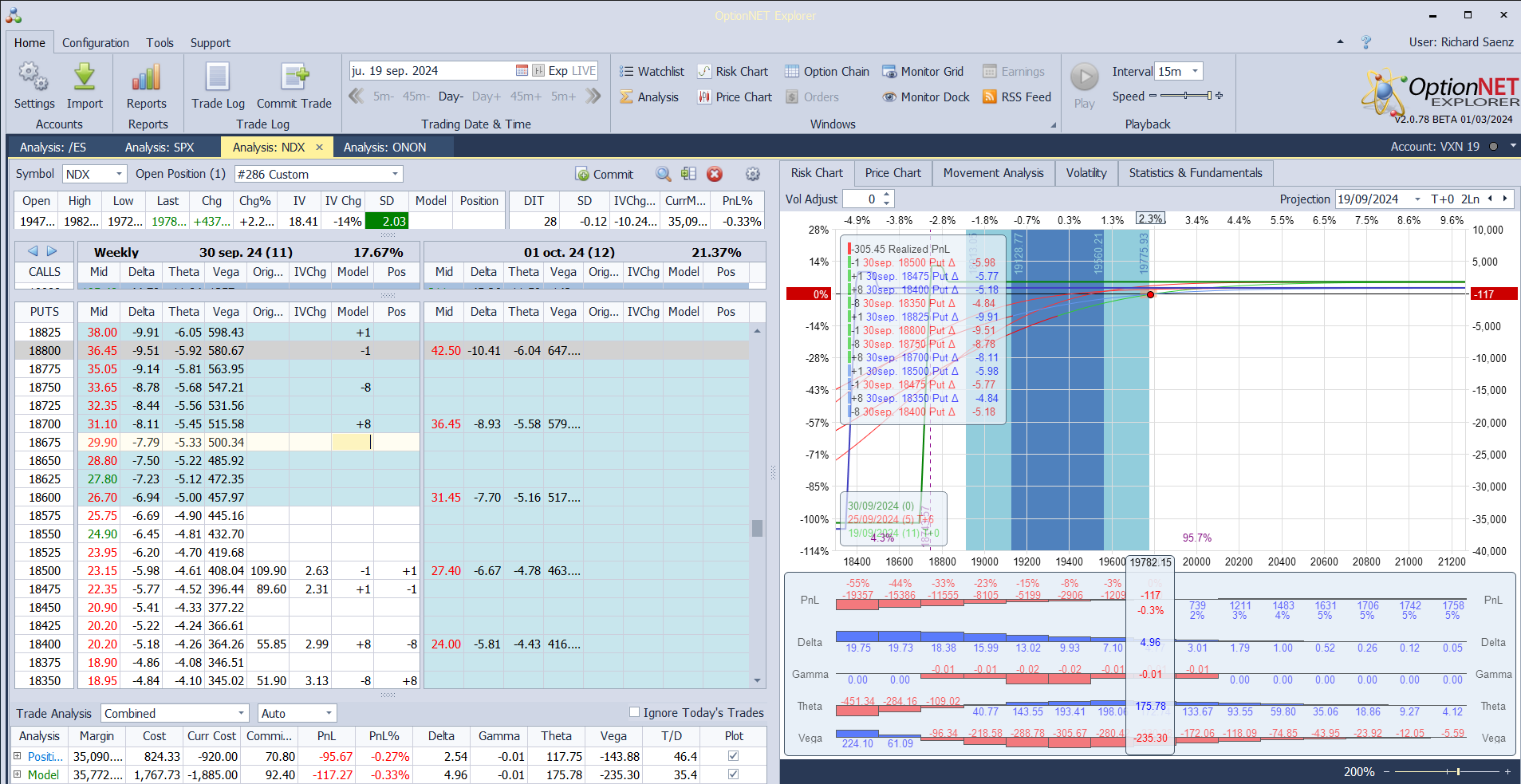Open the calendar date picker icon

[x=522, y=70]
